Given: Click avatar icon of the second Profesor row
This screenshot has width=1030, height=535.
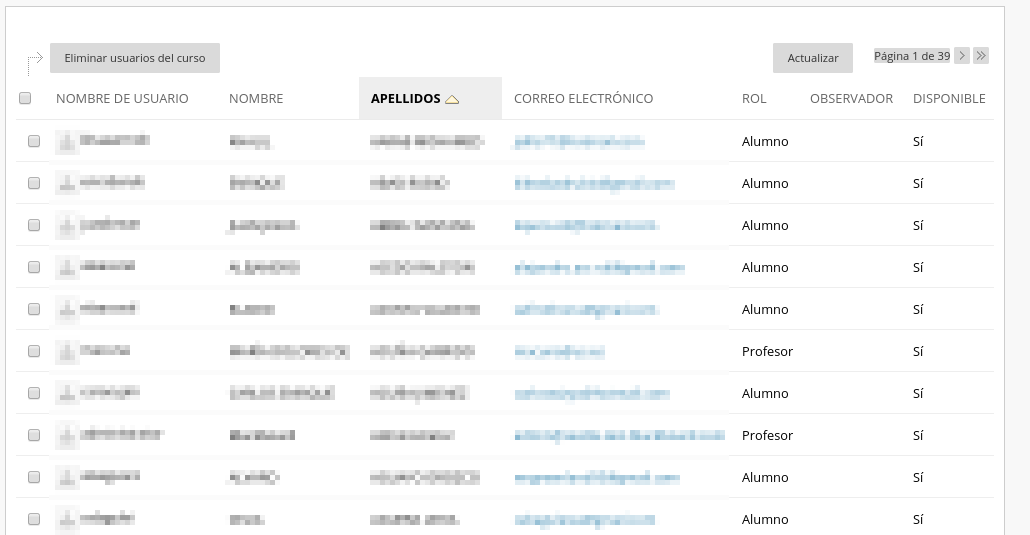Looking at the screenshot, I should click(67, 436).
